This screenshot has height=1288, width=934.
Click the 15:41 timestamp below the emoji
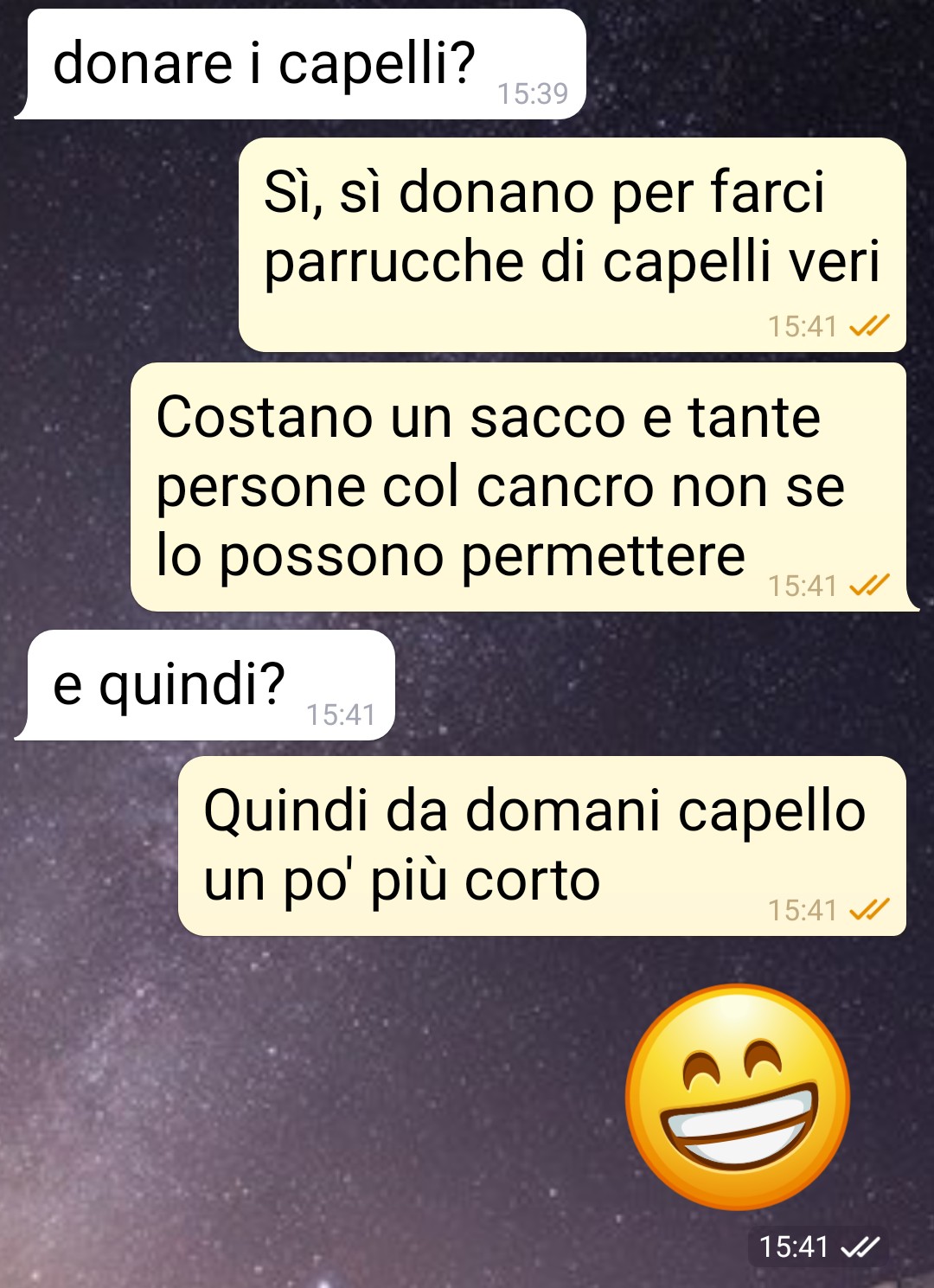[794, 1246]
